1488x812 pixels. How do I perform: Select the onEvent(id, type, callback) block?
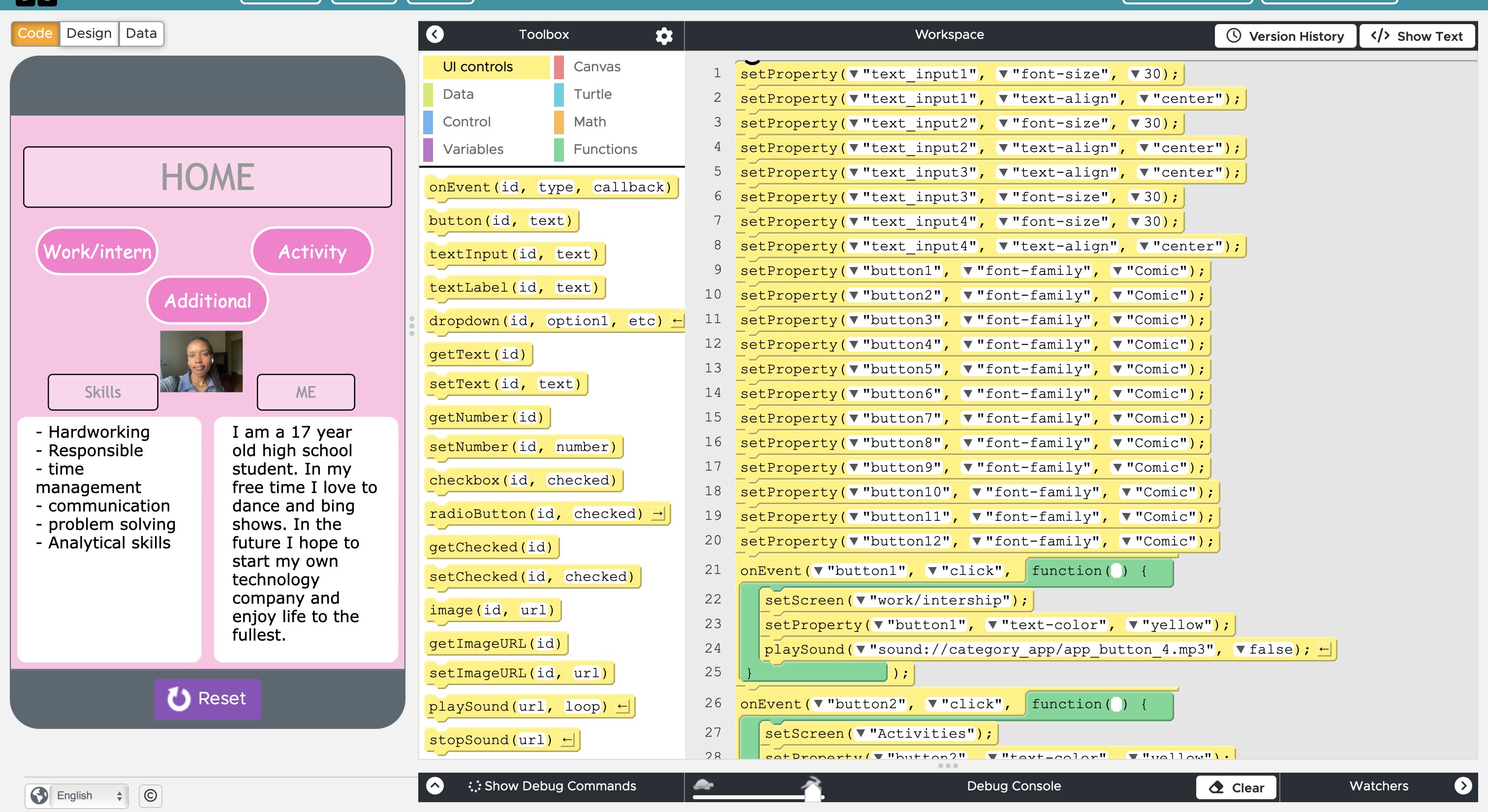click(551, 187)
